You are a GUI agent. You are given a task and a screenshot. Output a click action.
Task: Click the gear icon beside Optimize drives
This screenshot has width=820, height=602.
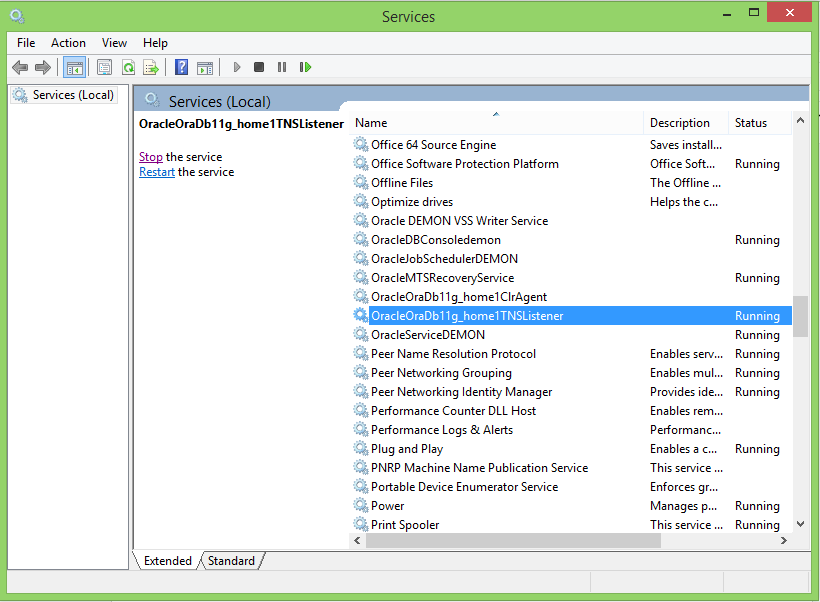pos(360,201)
